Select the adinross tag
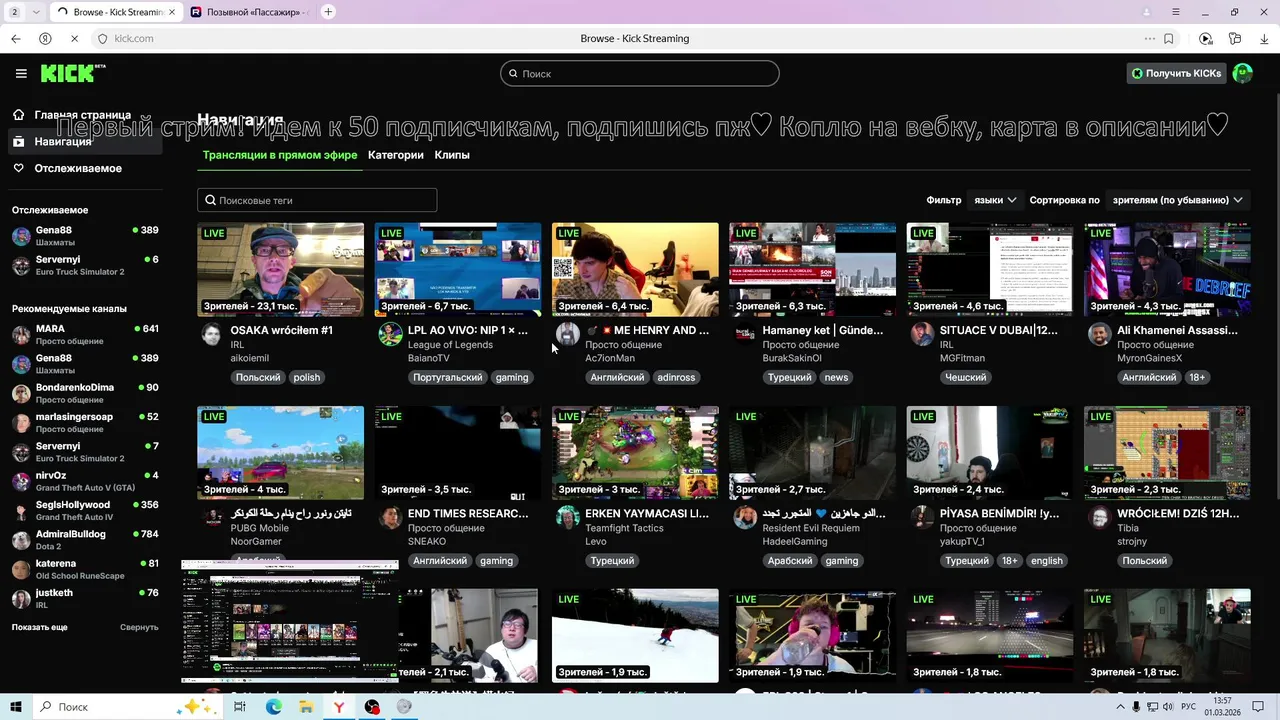1280x720 pixels. tap(676, 377)
